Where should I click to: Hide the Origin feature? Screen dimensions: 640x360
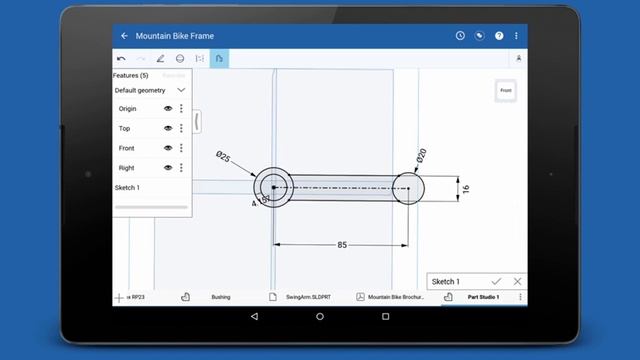(168, 109)
